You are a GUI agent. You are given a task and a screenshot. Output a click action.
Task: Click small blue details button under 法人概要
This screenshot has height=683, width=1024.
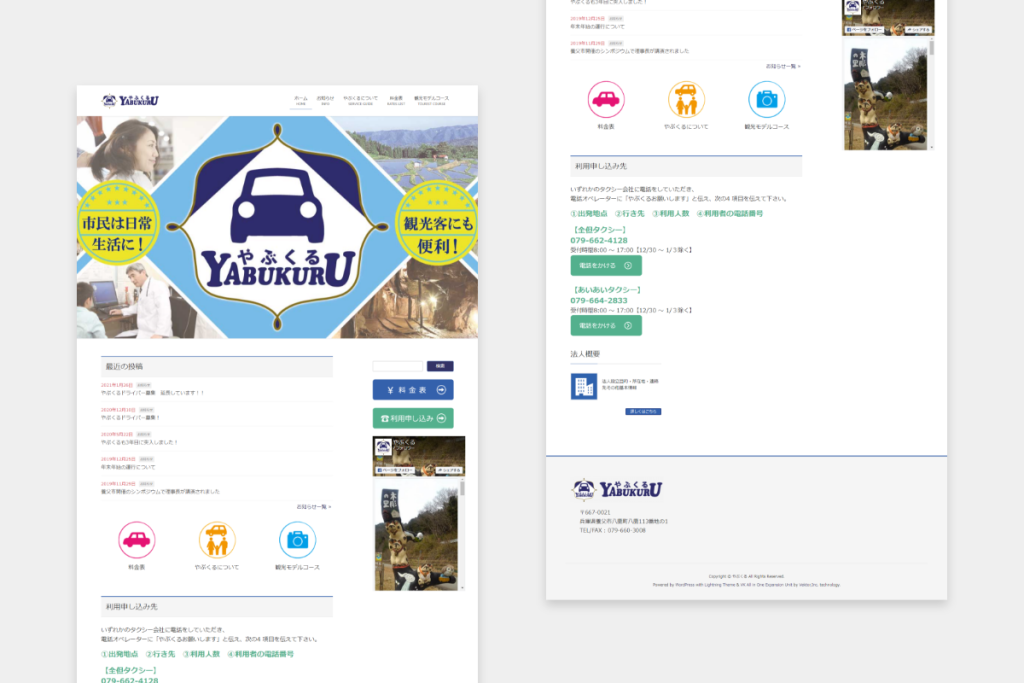pyautogui.click(x=643, y=411)
